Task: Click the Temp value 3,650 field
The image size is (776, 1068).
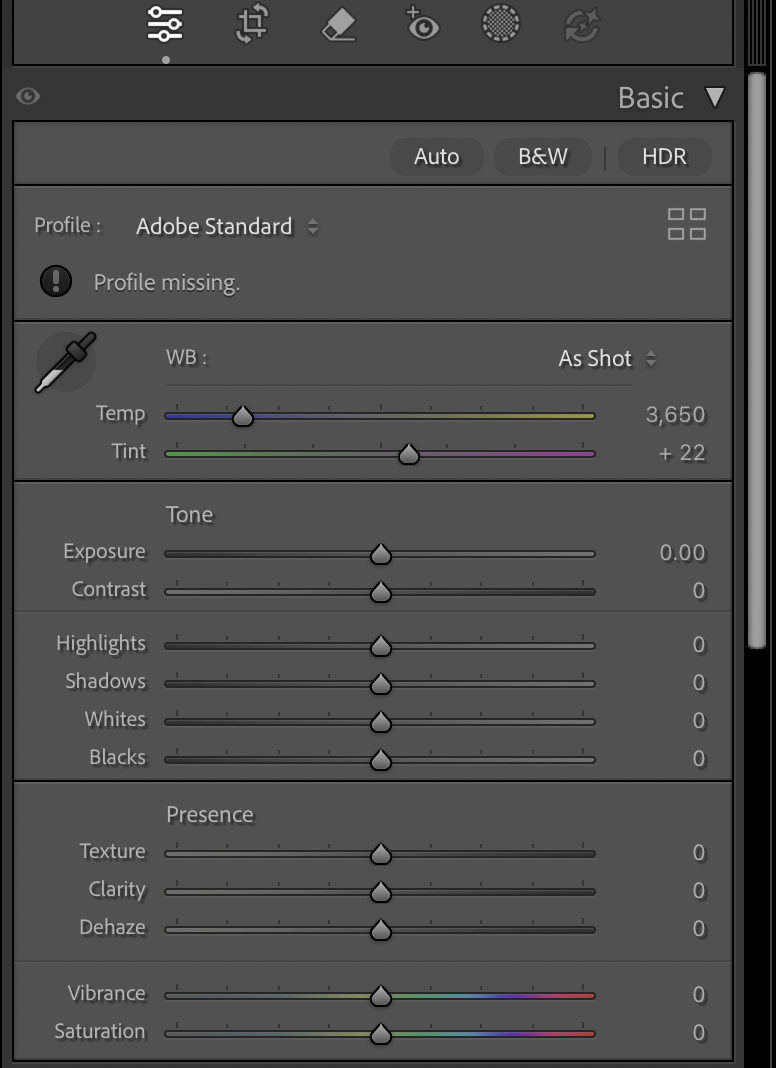Action: pyautogui.click(x=675, y=414)
